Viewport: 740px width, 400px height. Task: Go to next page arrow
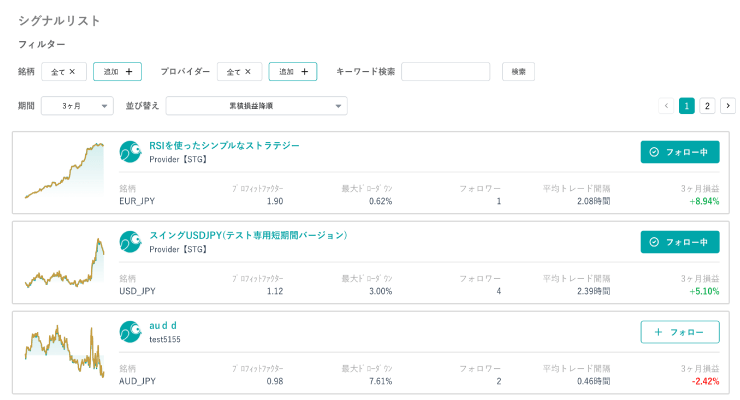[727, 106]
